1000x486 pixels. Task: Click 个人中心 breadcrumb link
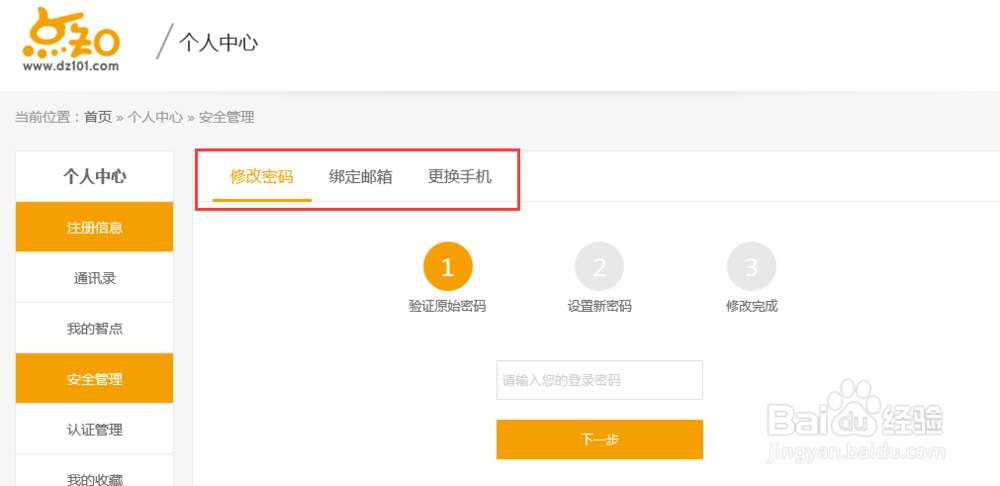click(x=155, y=117)
